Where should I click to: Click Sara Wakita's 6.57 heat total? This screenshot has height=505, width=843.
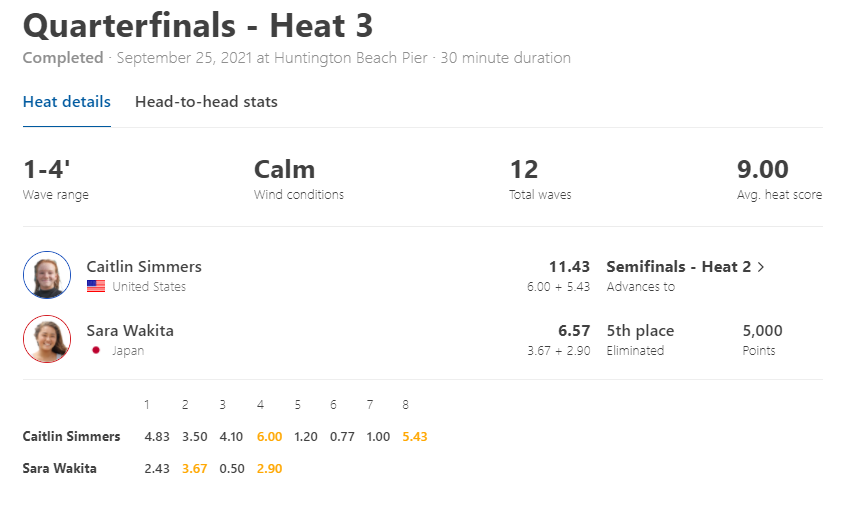click(574, 331)
